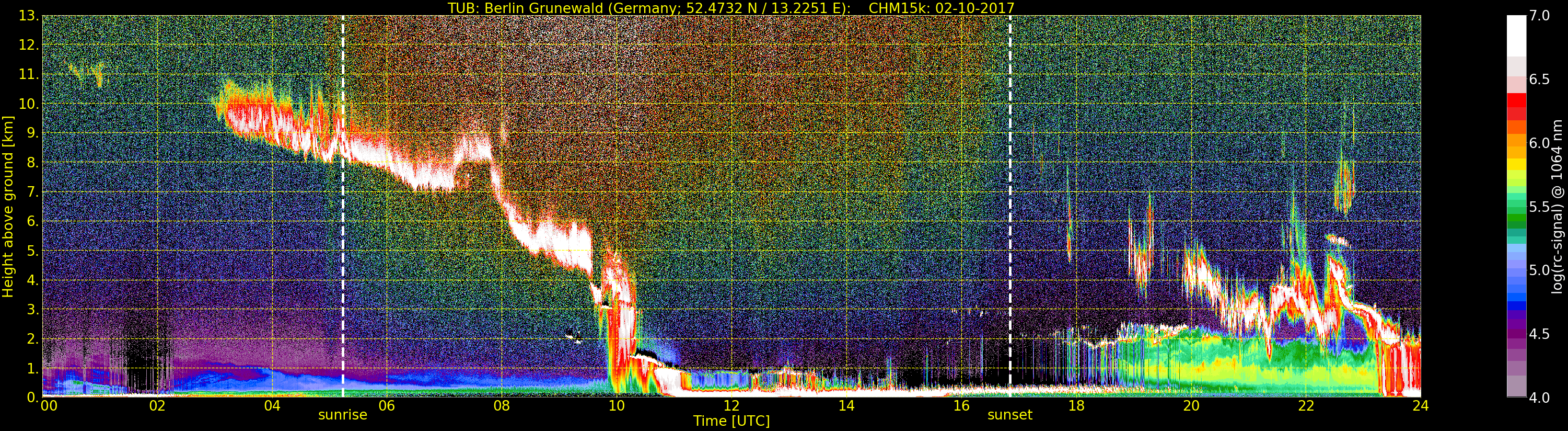The image size is (1568, 431).
Task: Click the "sunrise" label below the time axis
Action: point(343,415)
